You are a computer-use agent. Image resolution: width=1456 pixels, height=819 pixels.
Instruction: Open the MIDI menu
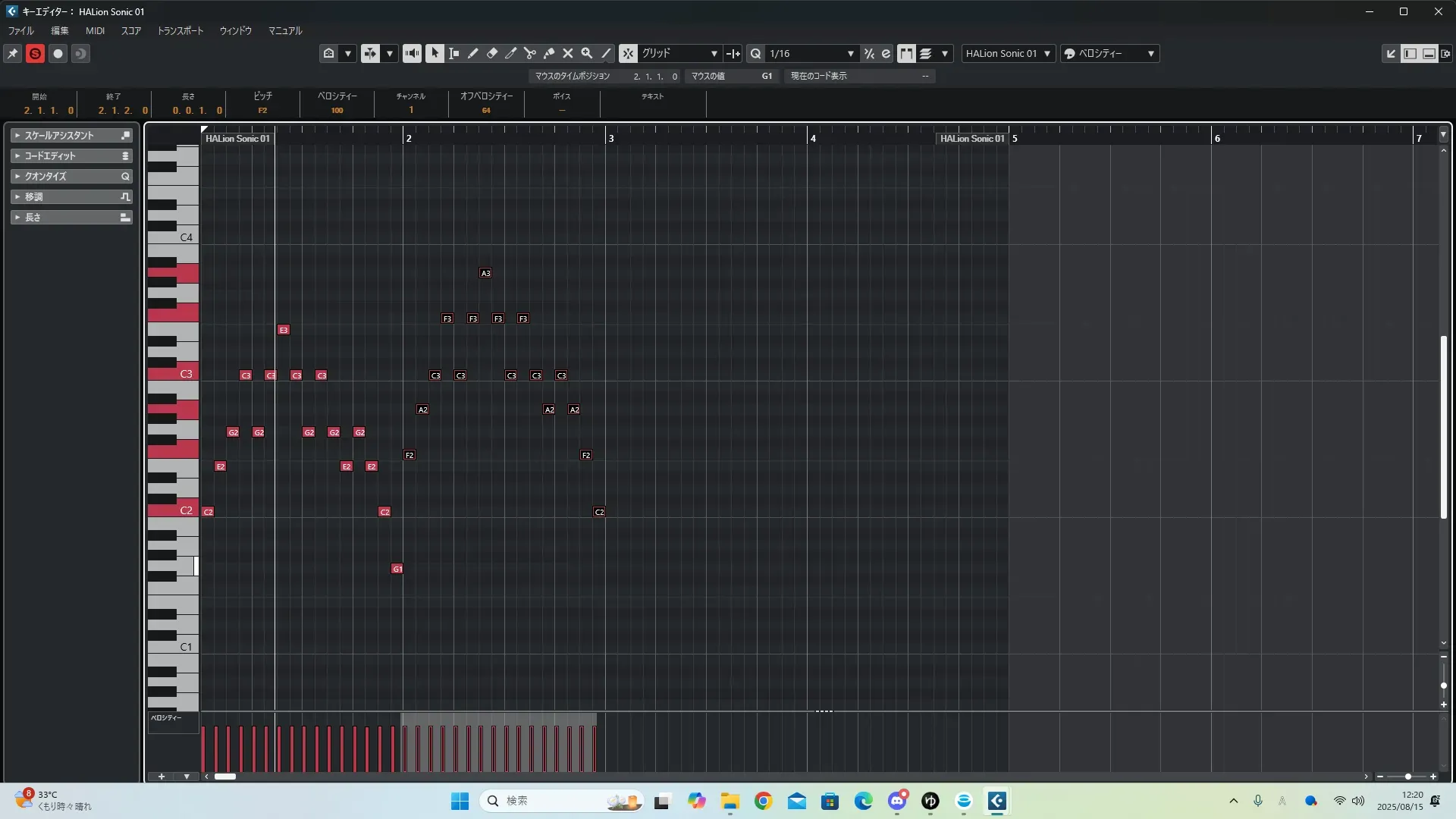tap(95, 31)
